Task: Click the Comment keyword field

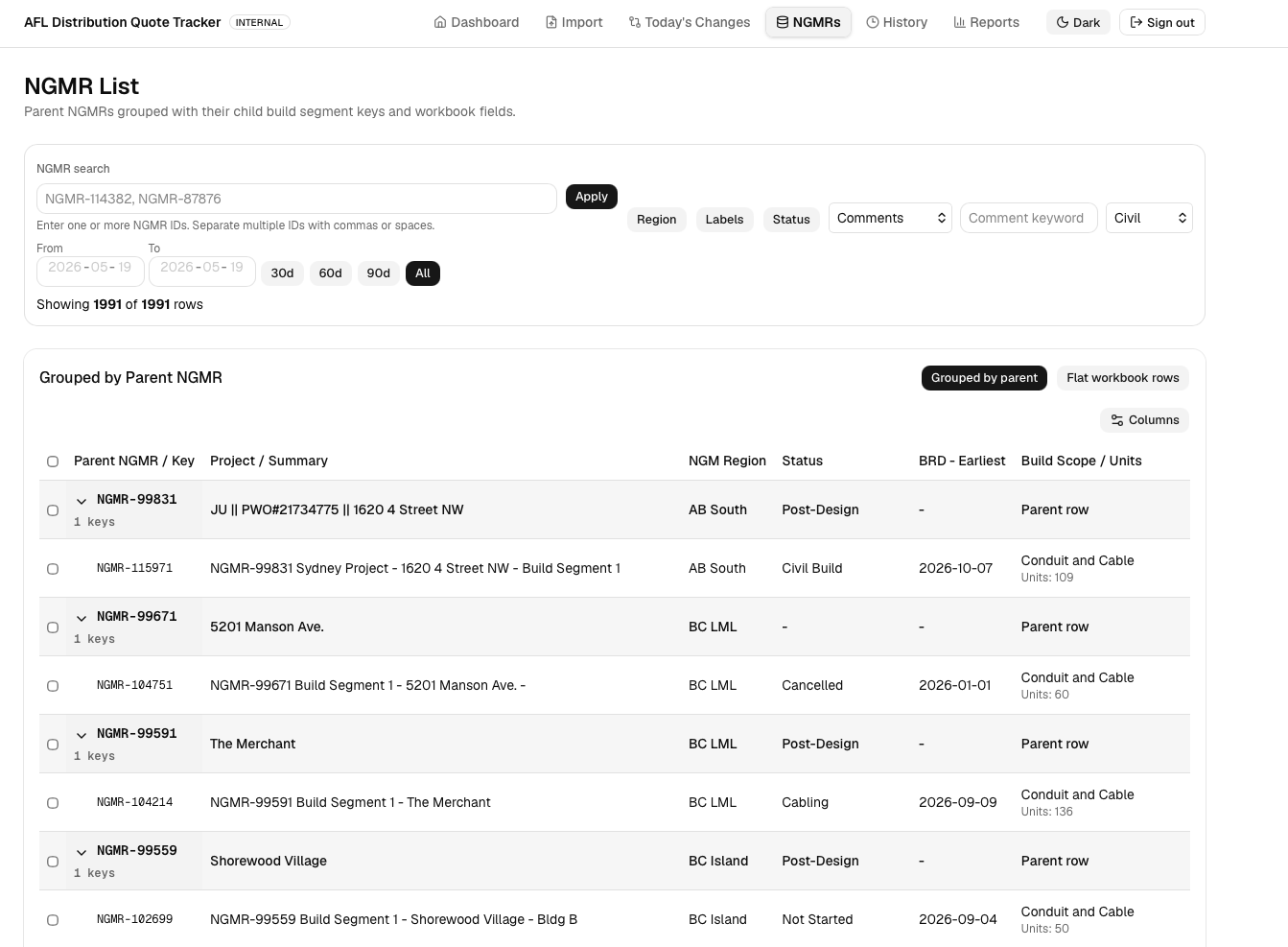Action: pos(1028,218)
